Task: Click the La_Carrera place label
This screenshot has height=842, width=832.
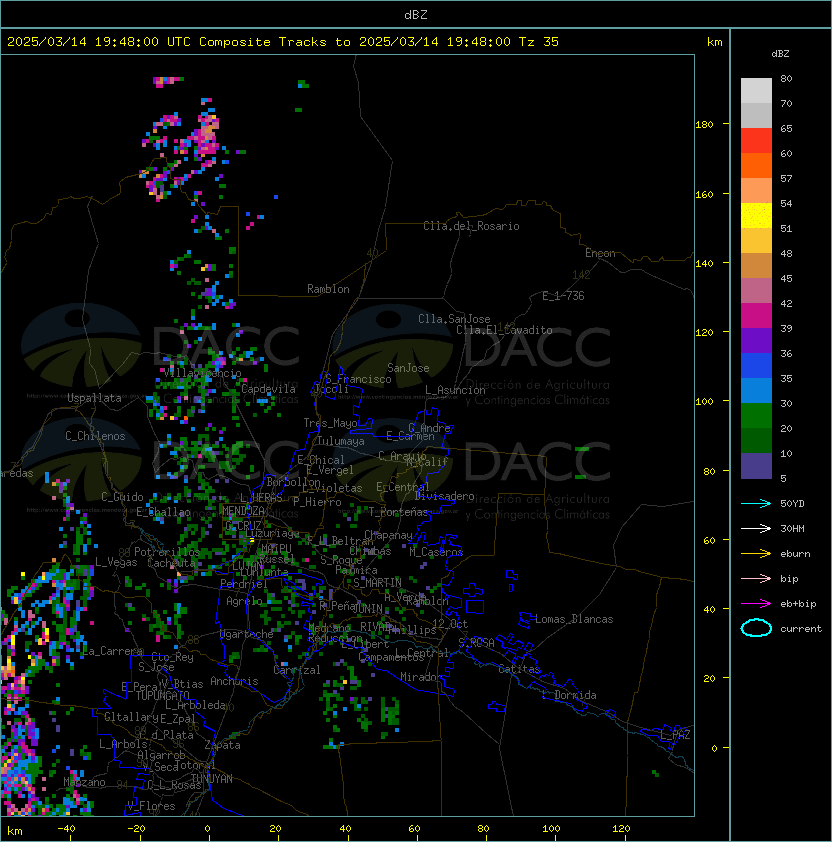Action: click(112, 651)
